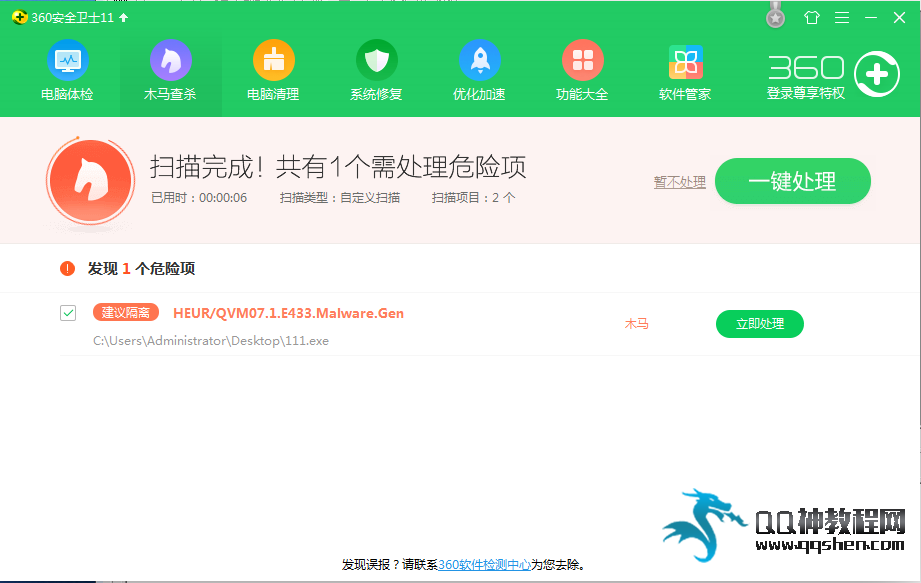The height and width of the screenshot is (583, 921).
Task: Select the 木马查杀 trojan scan icon
Action: 170,60
